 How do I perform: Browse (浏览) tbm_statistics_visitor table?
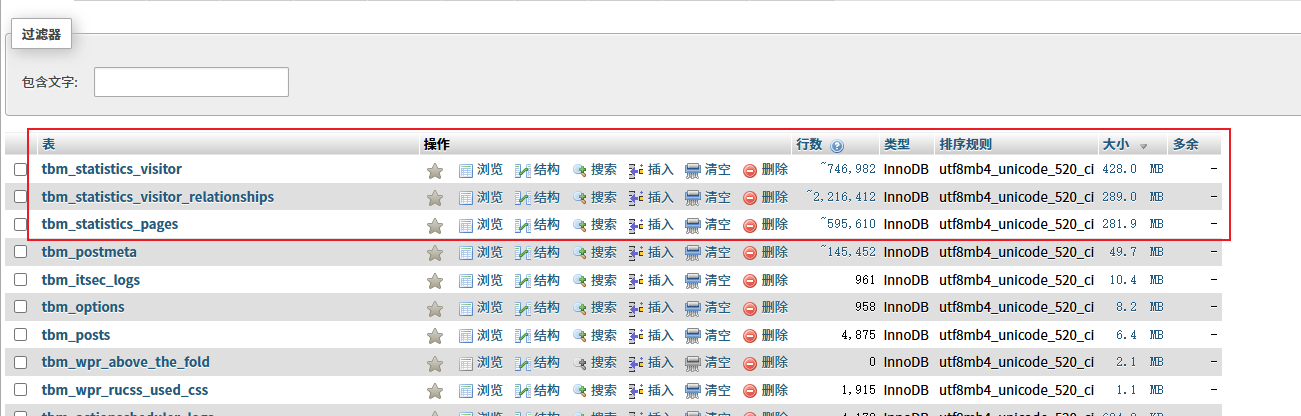click(480, 170)
